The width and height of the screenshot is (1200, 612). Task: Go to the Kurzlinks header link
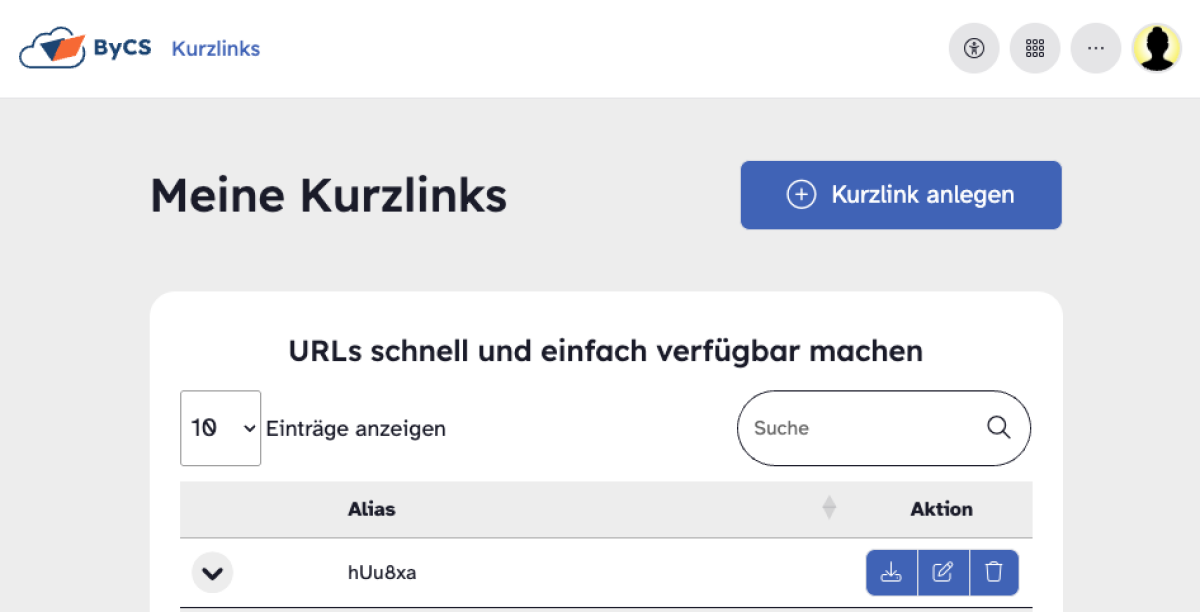216,48
